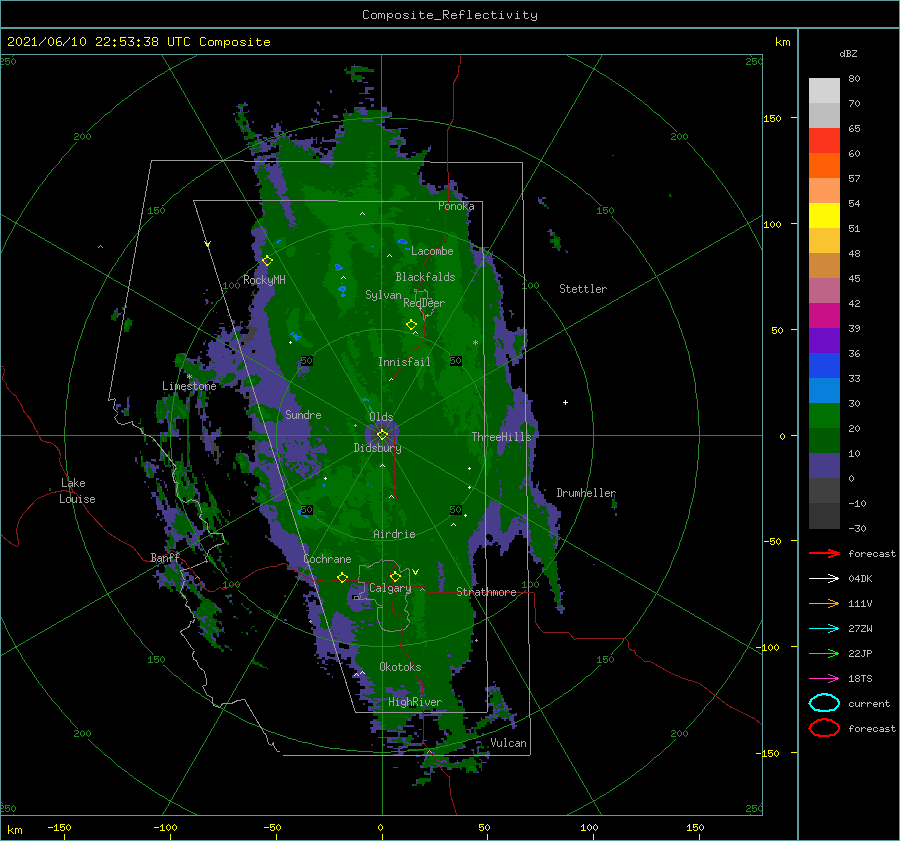Click the slate purple 0-10 dBZ swatch
Viewport: 900px width, 841px height.
pyautogui.click(x=824, y=466)
